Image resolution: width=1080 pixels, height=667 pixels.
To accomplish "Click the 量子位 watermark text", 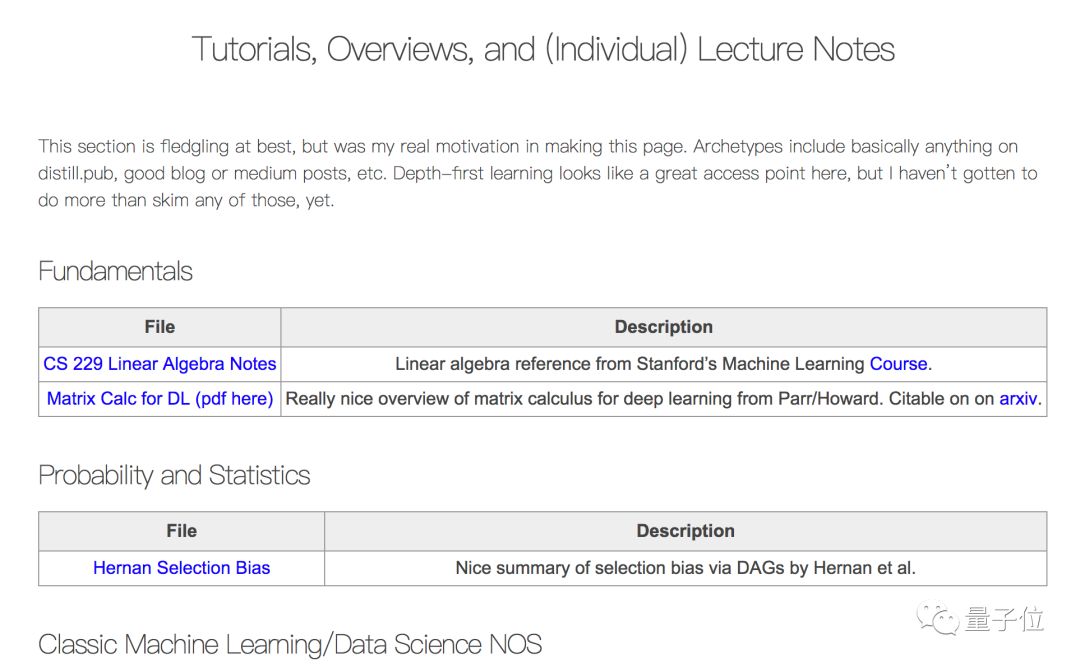I will point(1004,619).
